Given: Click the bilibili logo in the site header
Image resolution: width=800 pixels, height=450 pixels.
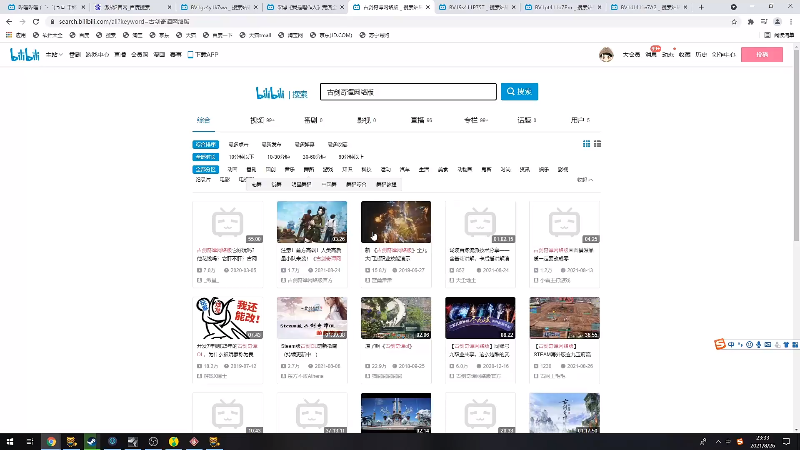Looking at the screenshot, I should (24, 55).
